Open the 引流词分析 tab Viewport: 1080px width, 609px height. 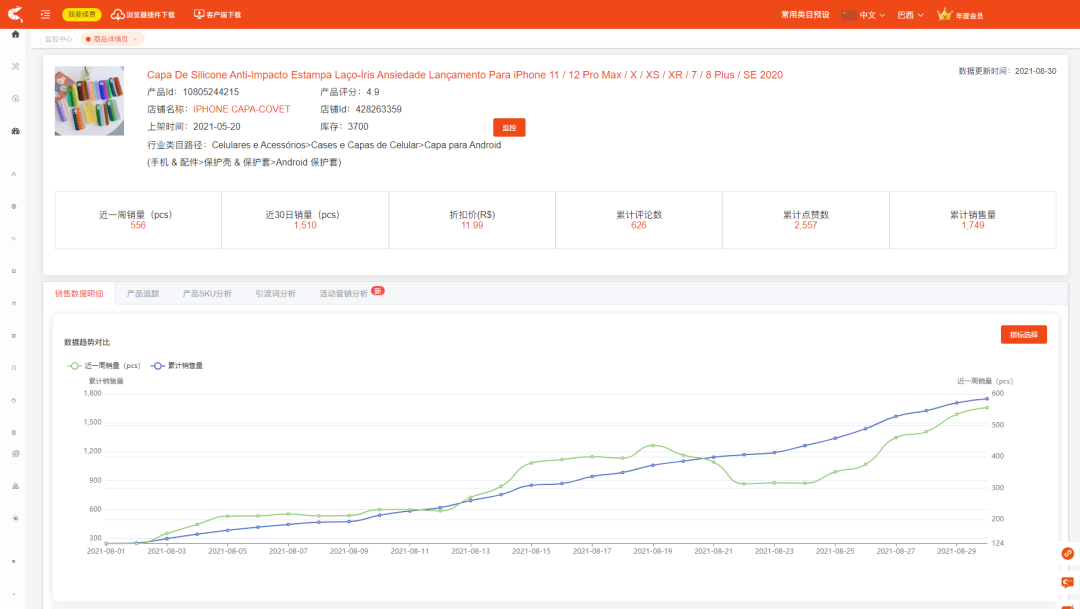click(x=275, y=293)
